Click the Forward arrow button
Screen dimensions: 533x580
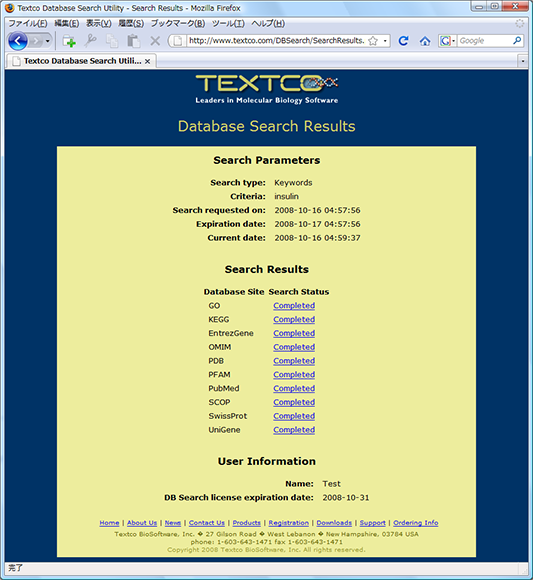(x=36, y=41)
